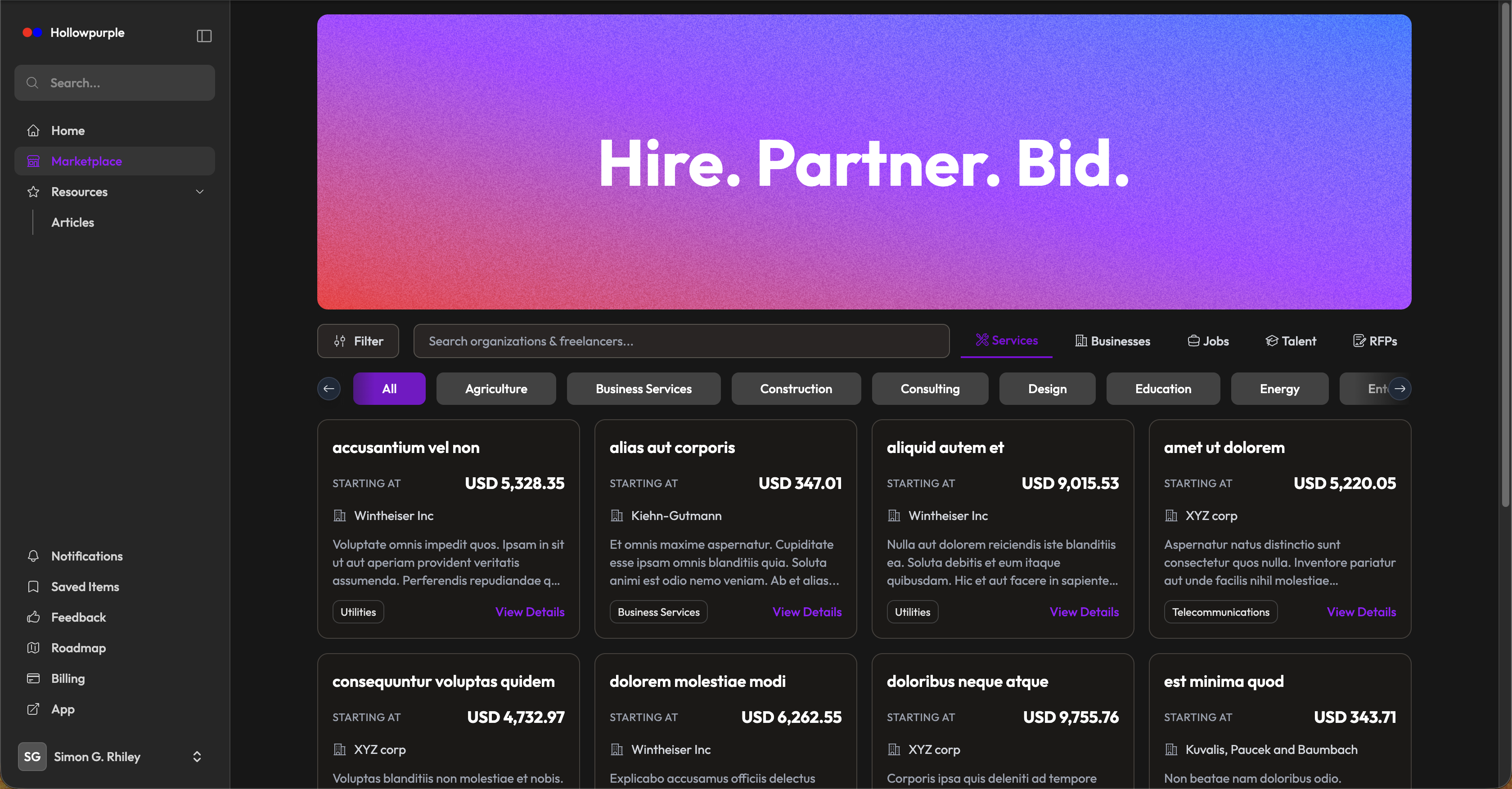Image resolution: width=1512 pixels, height=789 pixels.
Task: View Details for aliquid autem et
Action: [1084, 612]
